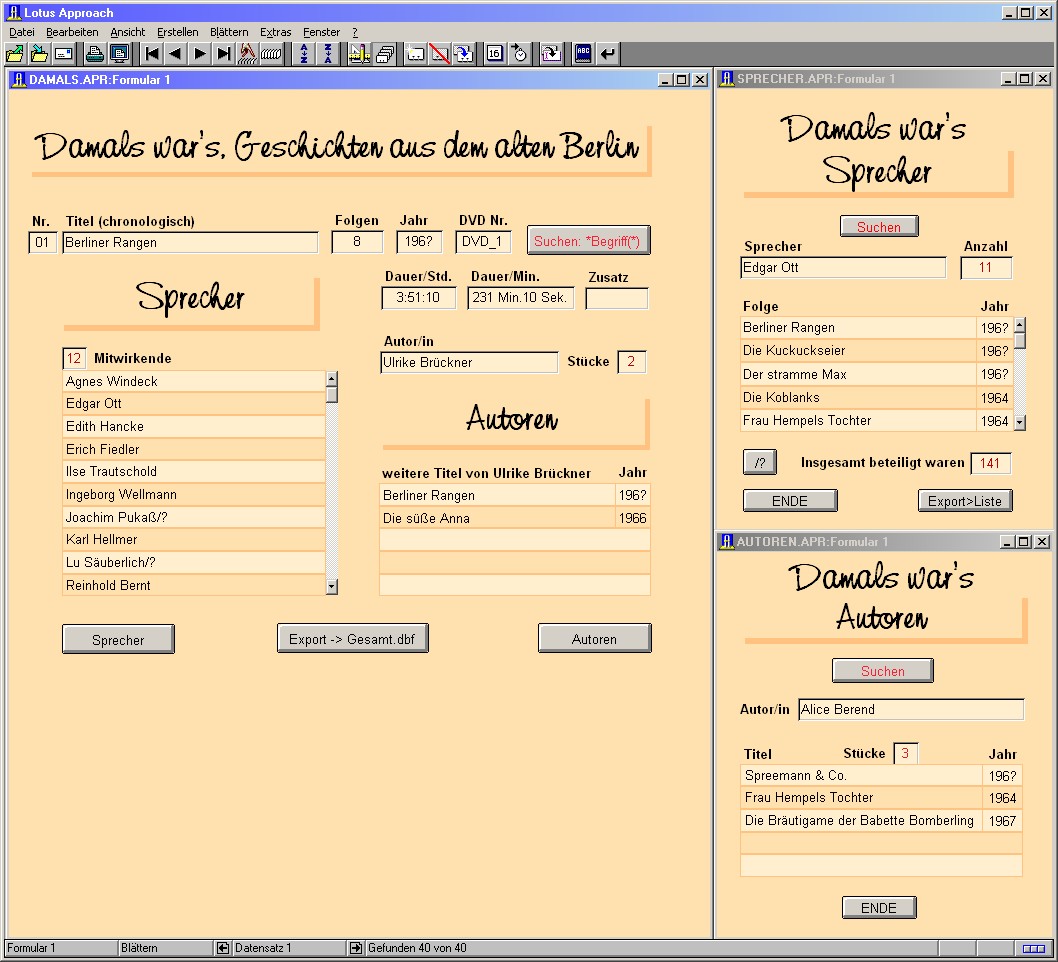Open the Blättern menu
Screen dimensions: 1058x962
tap(229, 32)
